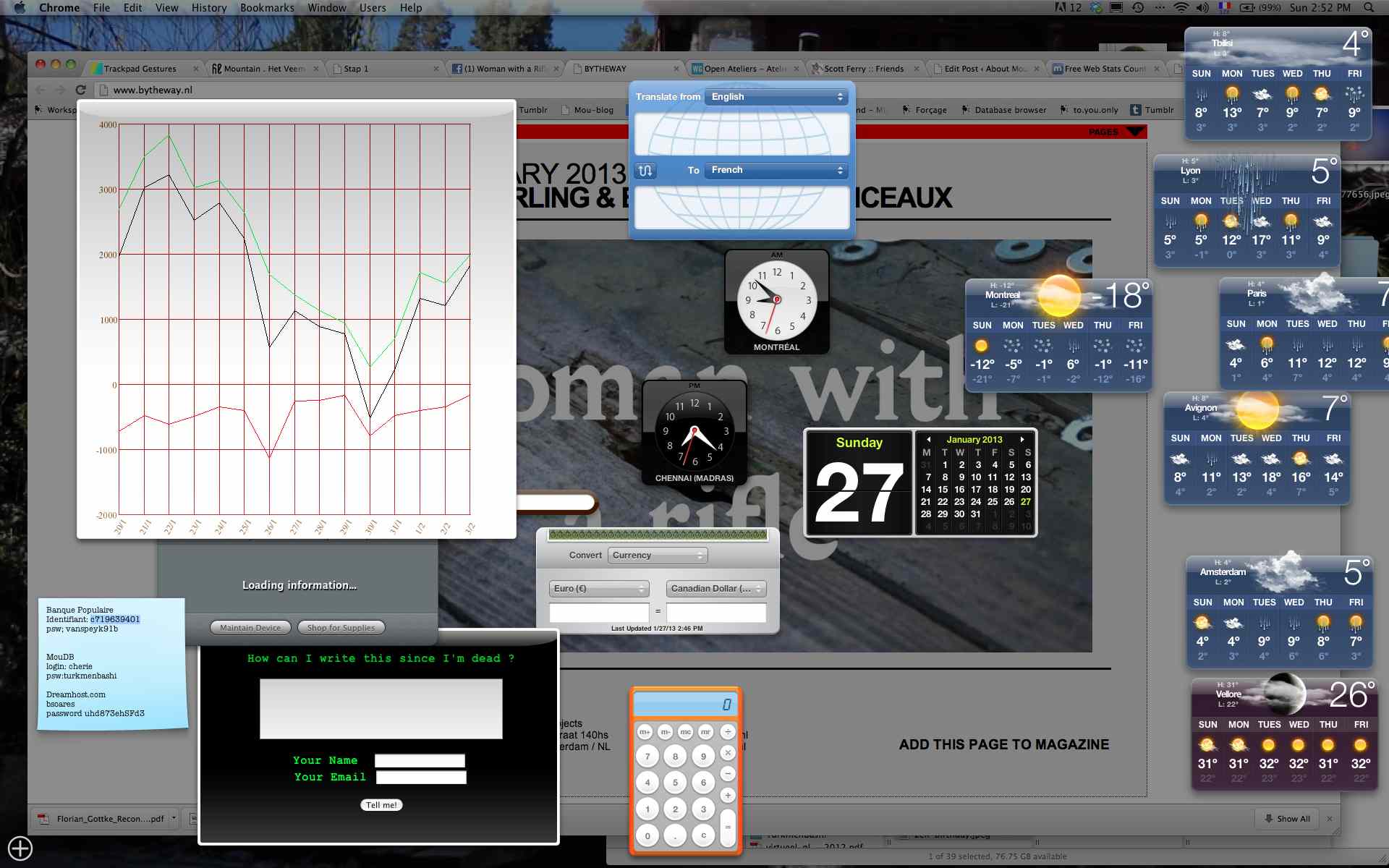Switch to BYTHEWAY tab
This screenshot has height=868, width=1389.
pyautogui.click(x=624, y=69)
